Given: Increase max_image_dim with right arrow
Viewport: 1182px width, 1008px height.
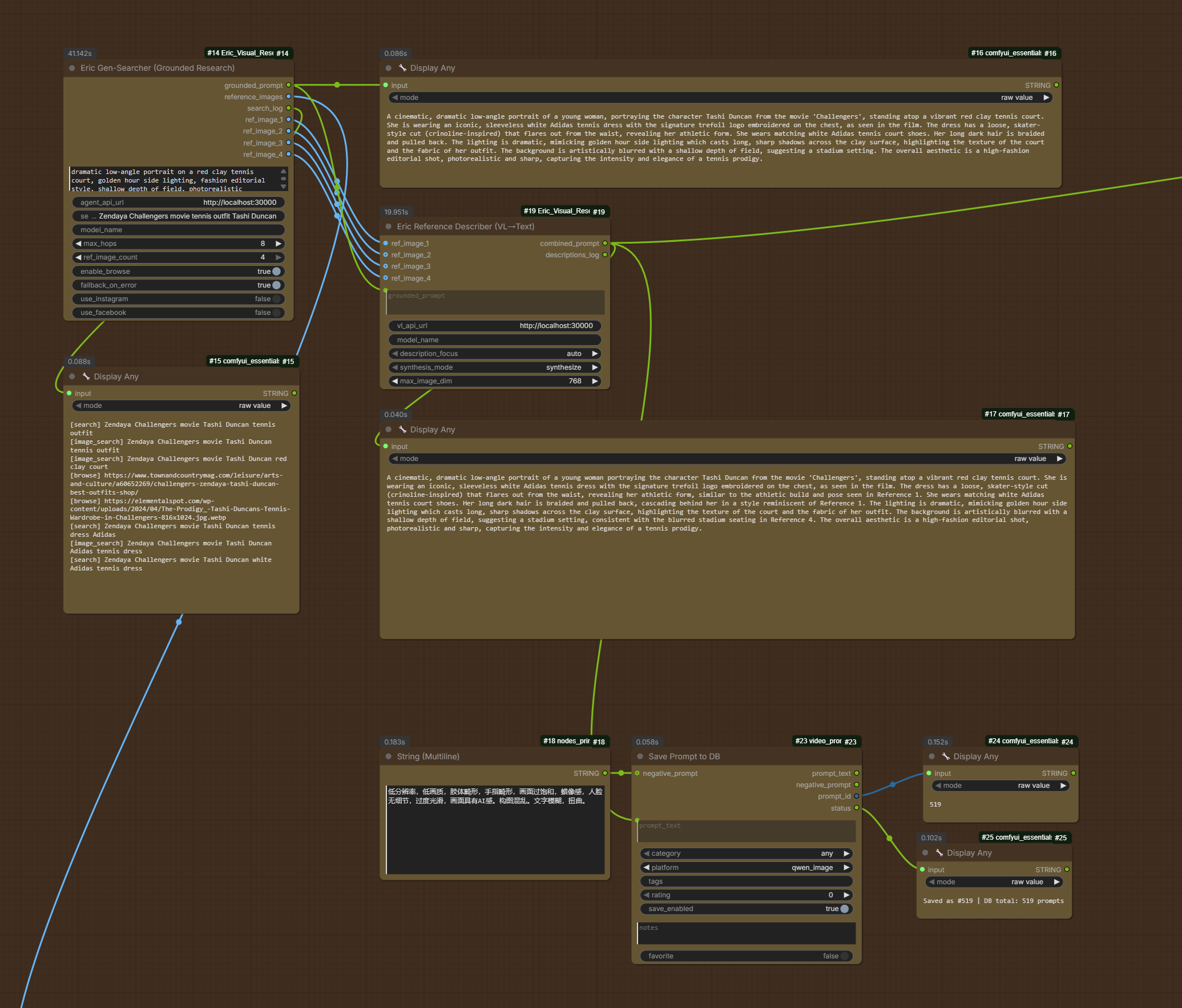Looking at the screenshot, I should 595,381.
